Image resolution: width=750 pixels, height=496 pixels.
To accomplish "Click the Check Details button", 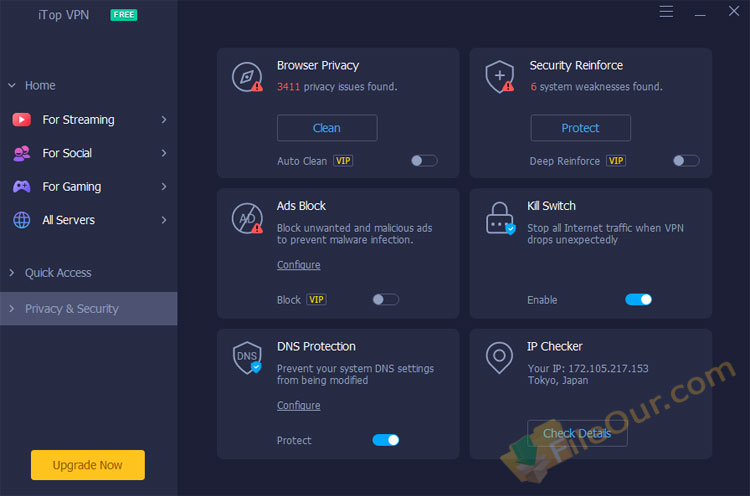I will pyautogui.click(x=577, y=433).
